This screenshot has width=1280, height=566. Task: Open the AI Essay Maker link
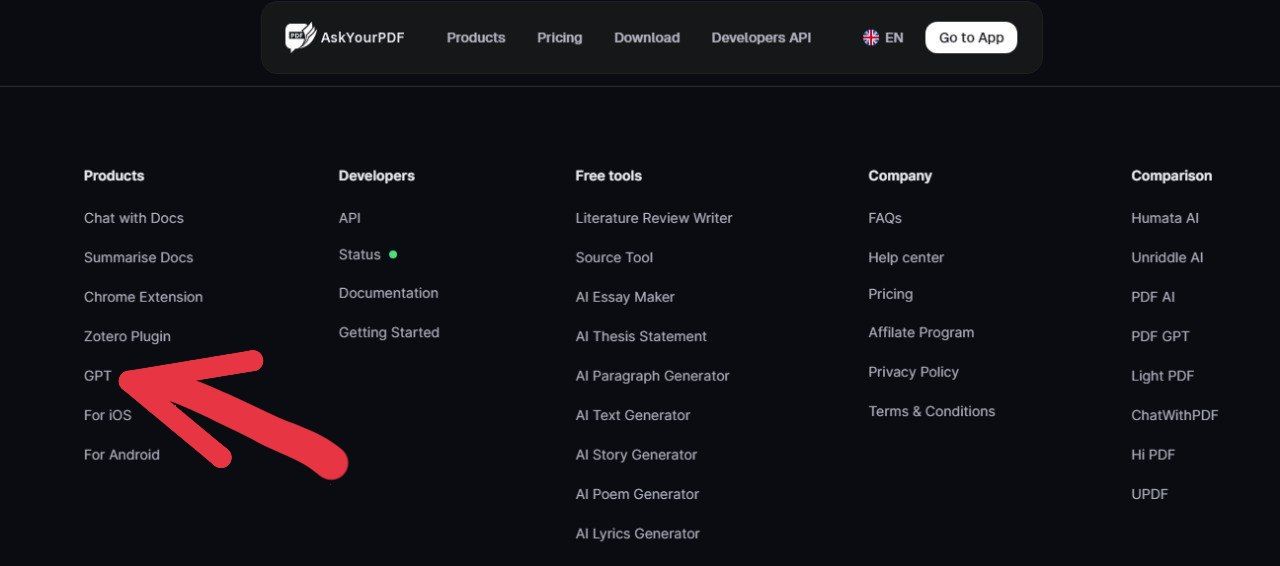[625, 297]
